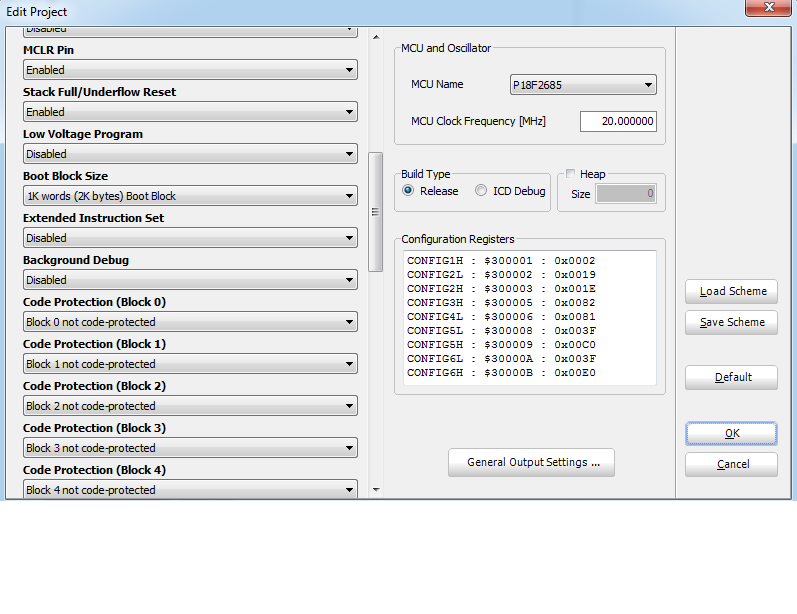This screenshot has width=797, height=614.
Task: Open the MCU Name combo box
Action: (x=583, y=85)
